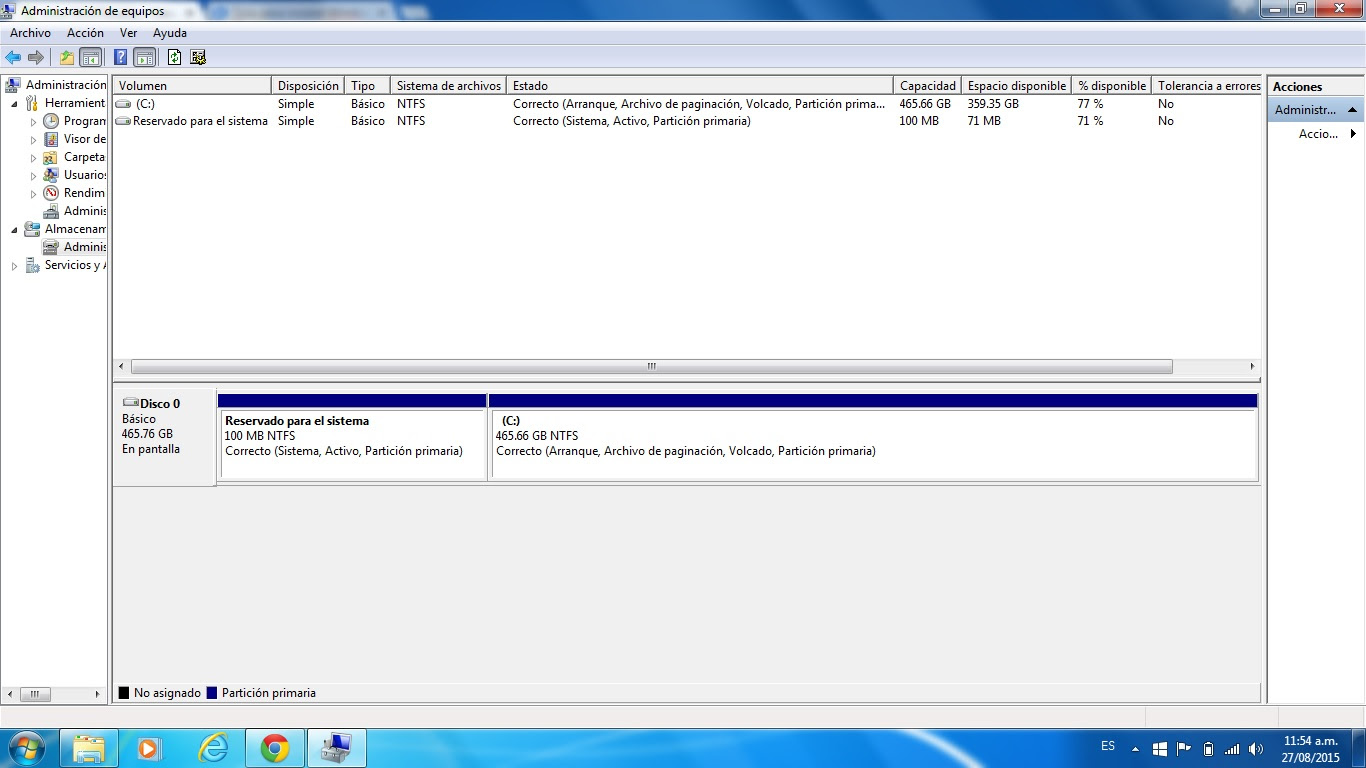
Task: Open the Ver menu
Action: 128,33
